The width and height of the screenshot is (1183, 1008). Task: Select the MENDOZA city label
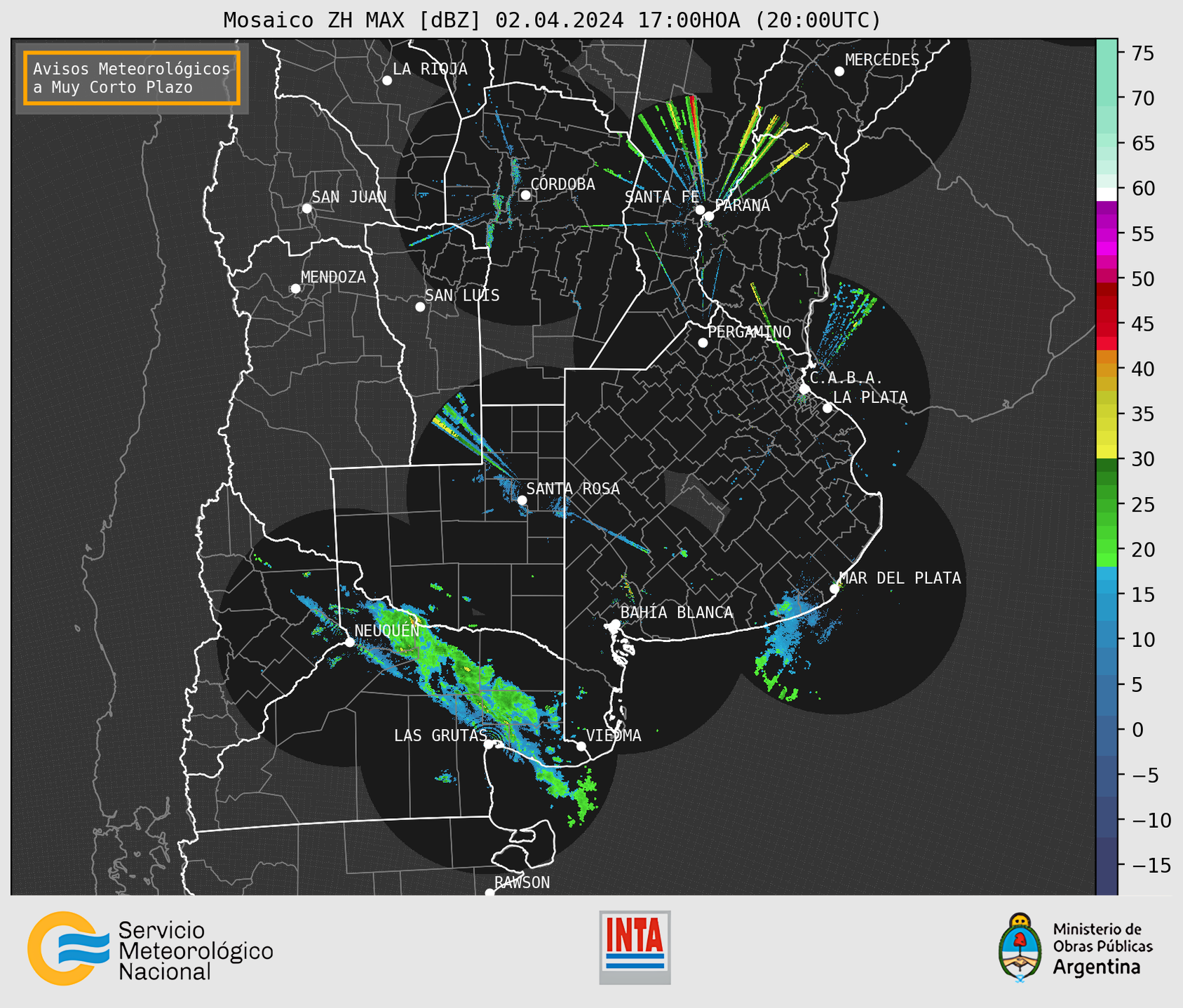333,277
